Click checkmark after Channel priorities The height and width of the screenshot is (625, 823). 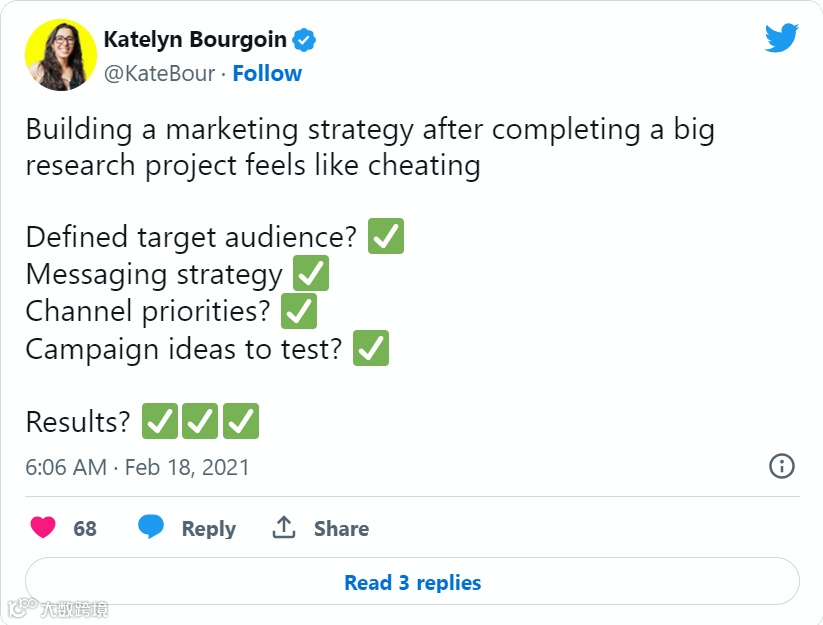click(x=299, y=311)
